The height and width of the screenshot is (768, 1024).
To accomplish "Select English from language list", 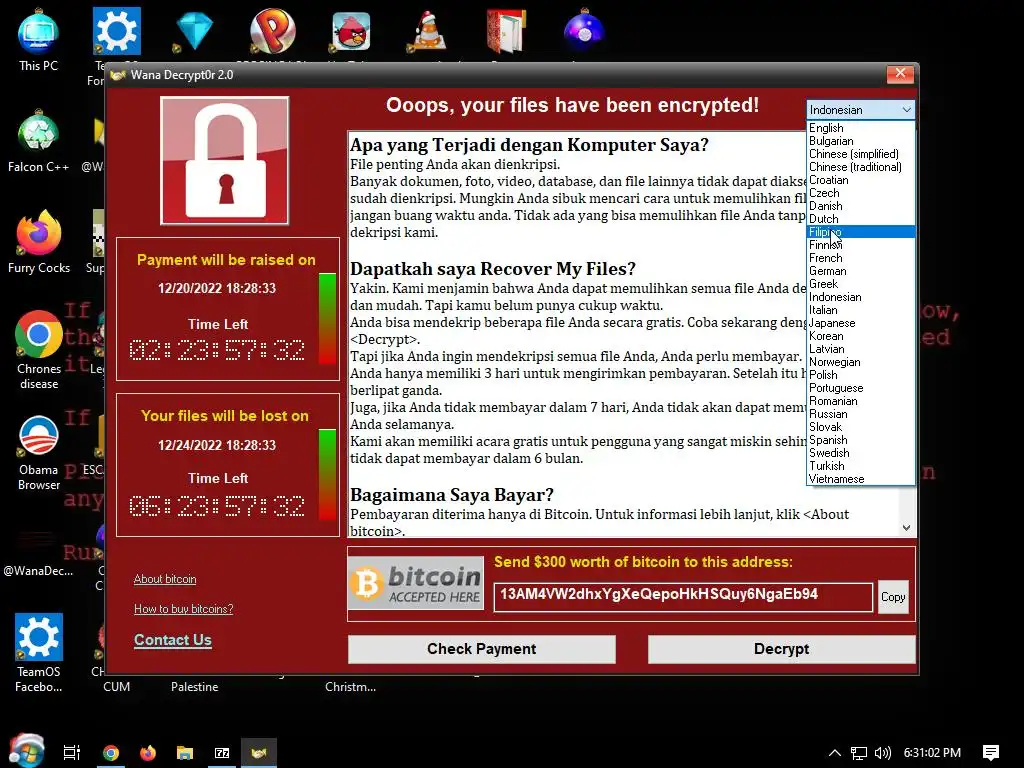I will click(861, 128).
